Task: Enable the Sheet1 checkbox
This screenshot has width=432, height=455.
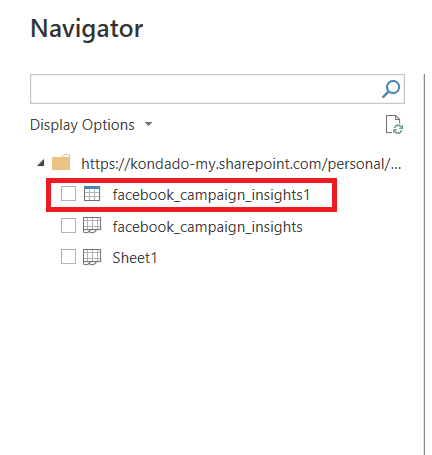Action: [68, 257]
